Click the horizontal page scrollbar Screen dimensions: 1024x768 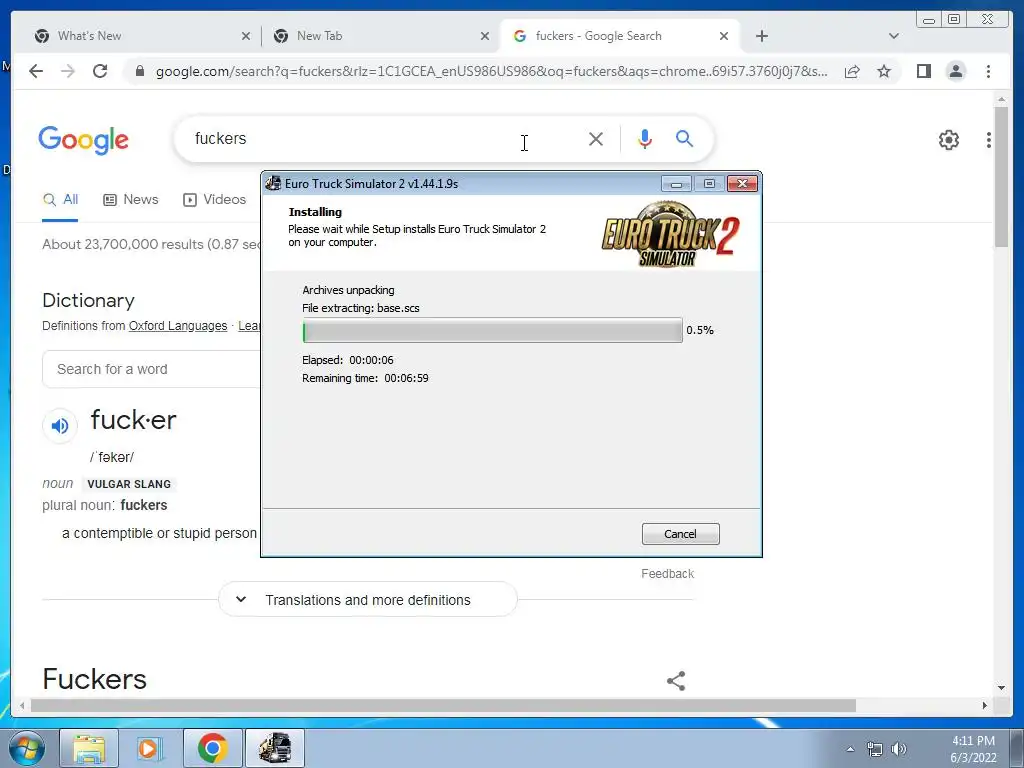click(443, 705)
